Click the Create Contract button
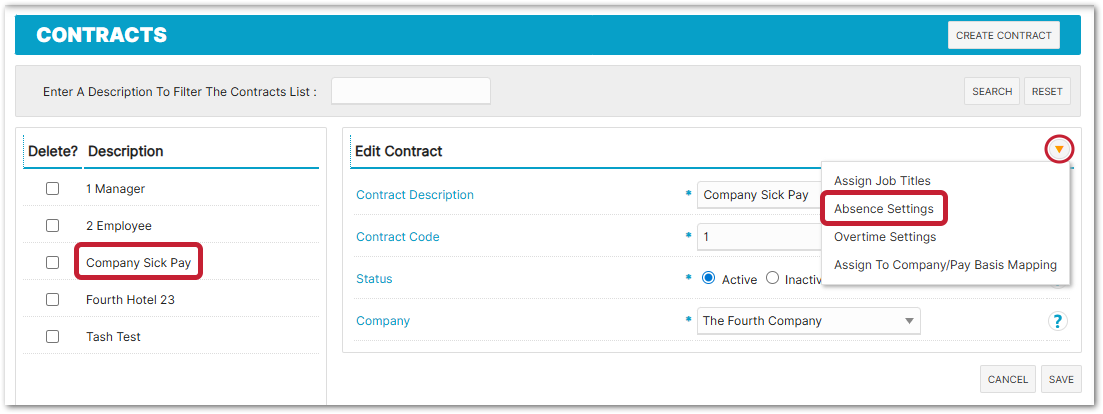1103x414 pixels. [x=1003, y=35]
